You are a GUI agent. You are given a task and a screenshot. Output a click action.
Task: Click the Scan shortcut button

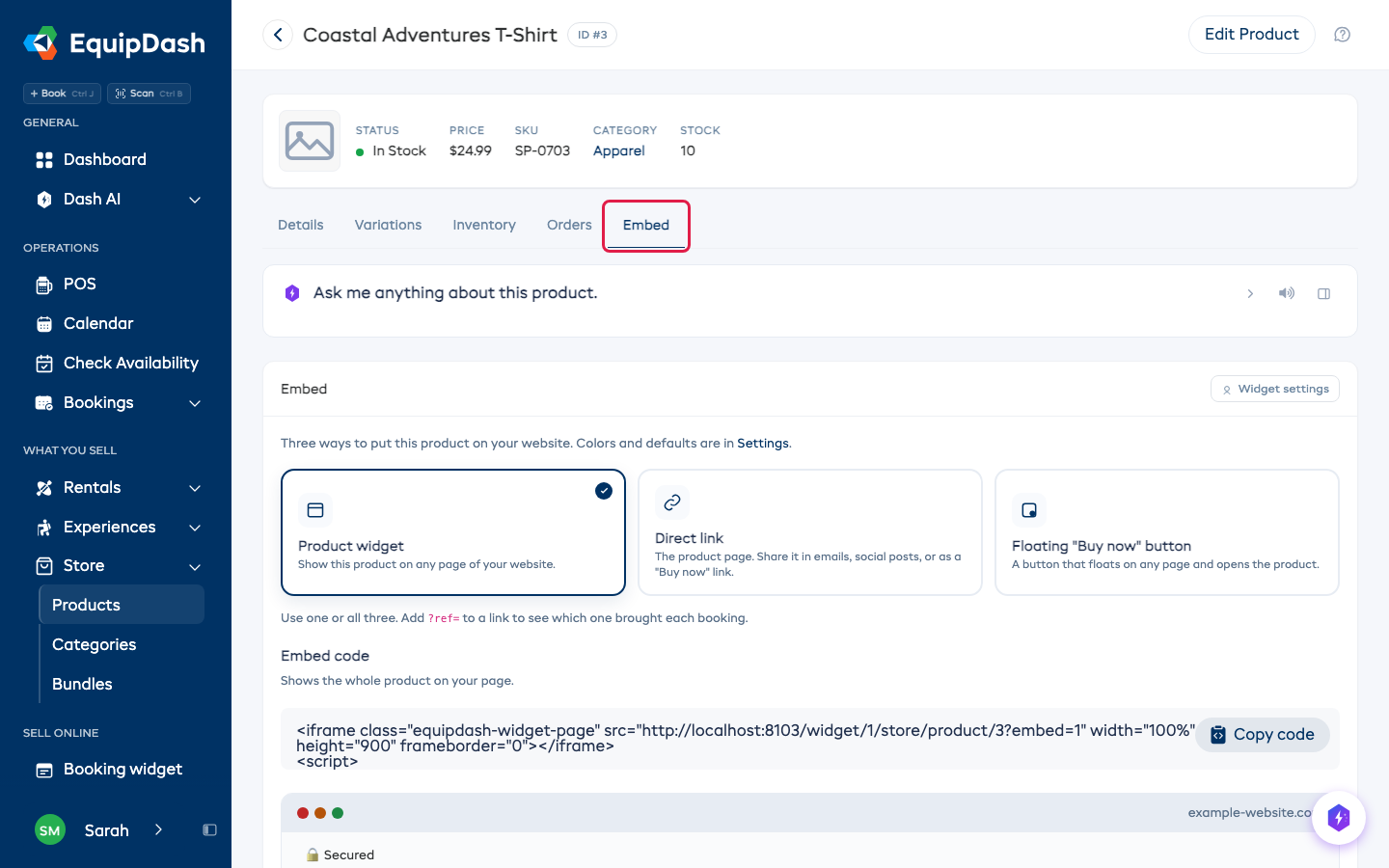click(x=149, y=94)
